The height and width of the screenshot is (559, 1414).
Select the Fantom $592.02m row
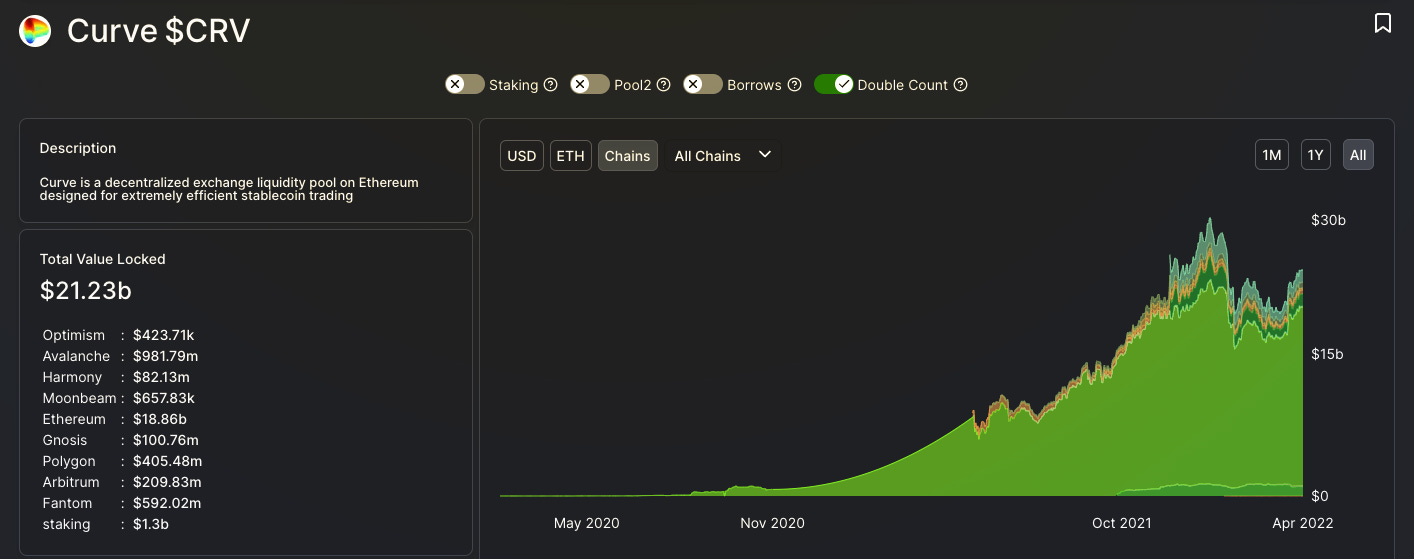point(122,503)
